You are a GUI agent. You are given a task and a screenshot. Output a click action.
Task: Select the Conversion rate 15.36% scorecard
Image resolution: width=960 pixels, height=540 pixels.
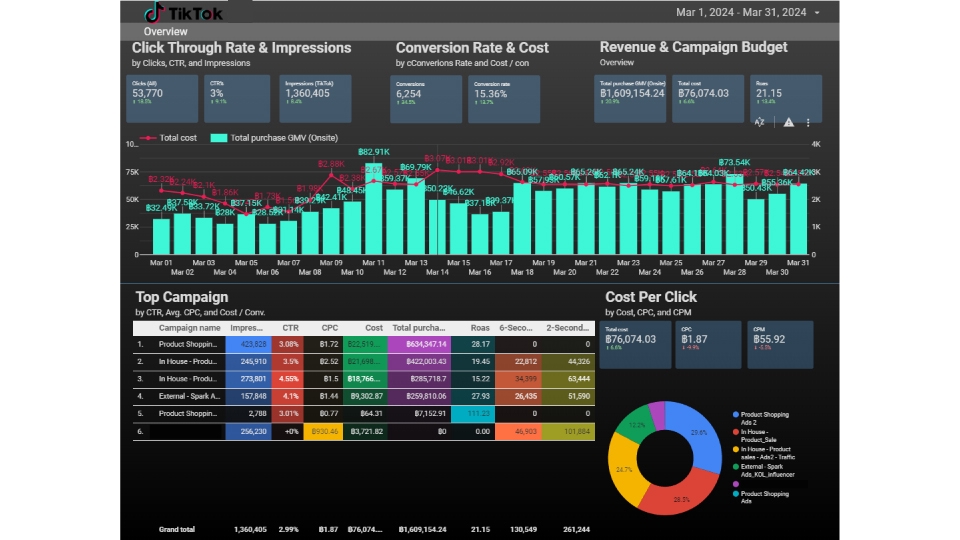click(x=504, y=99)
